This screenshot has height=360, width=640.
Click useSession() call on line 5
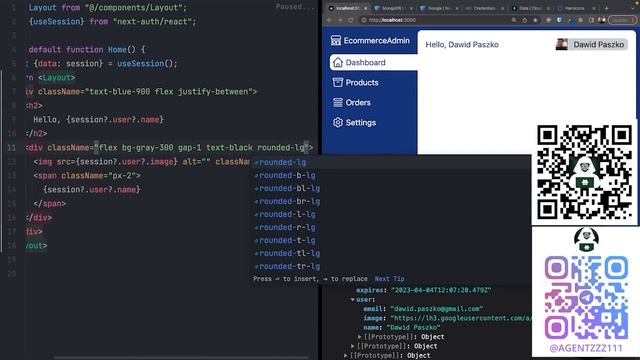pos(147,64)
